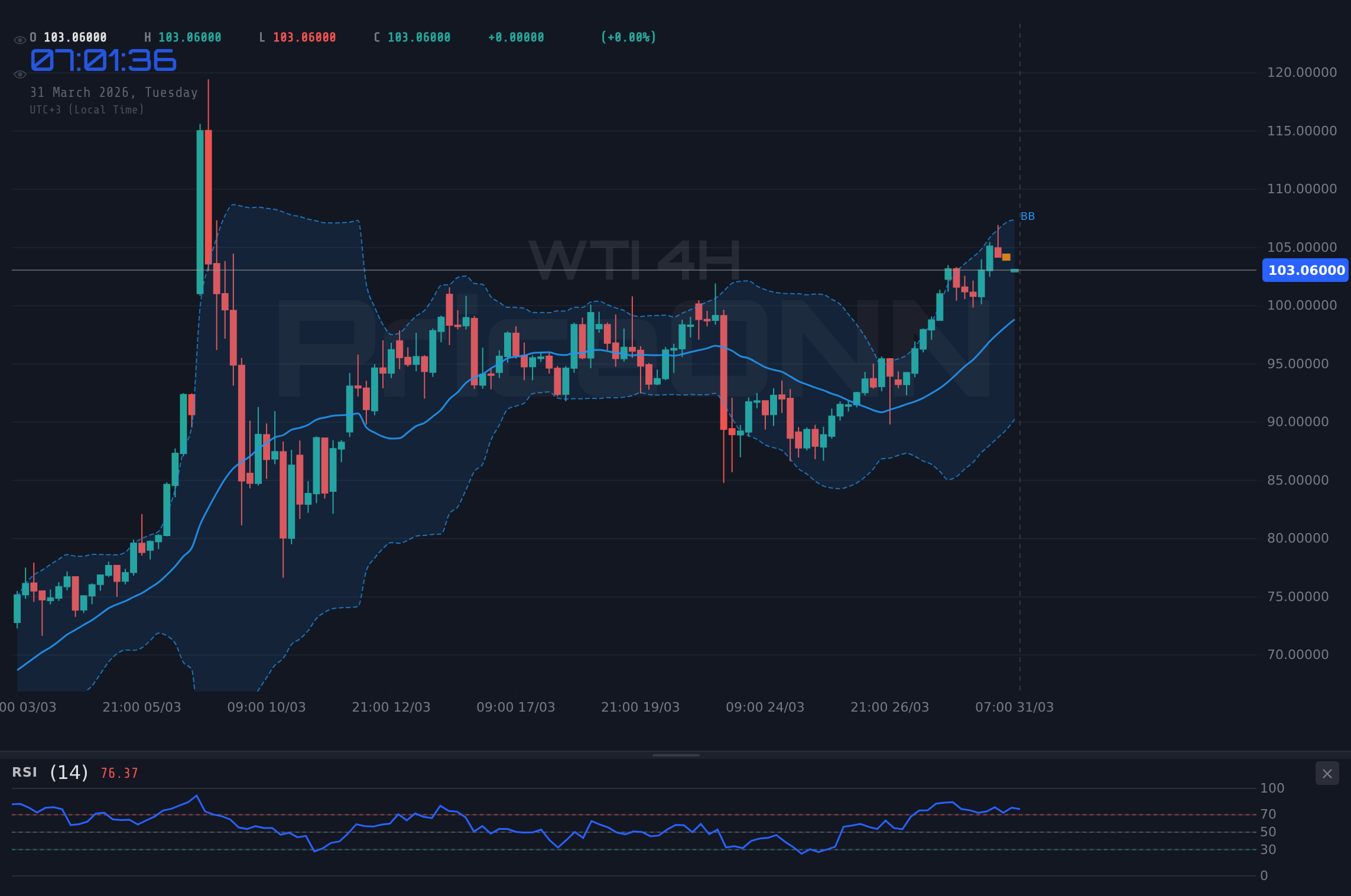Screen dimensions: 1351x896
Task: Click the 07:00 31/03 time axis label
Action: click(x=1015, y=707)
